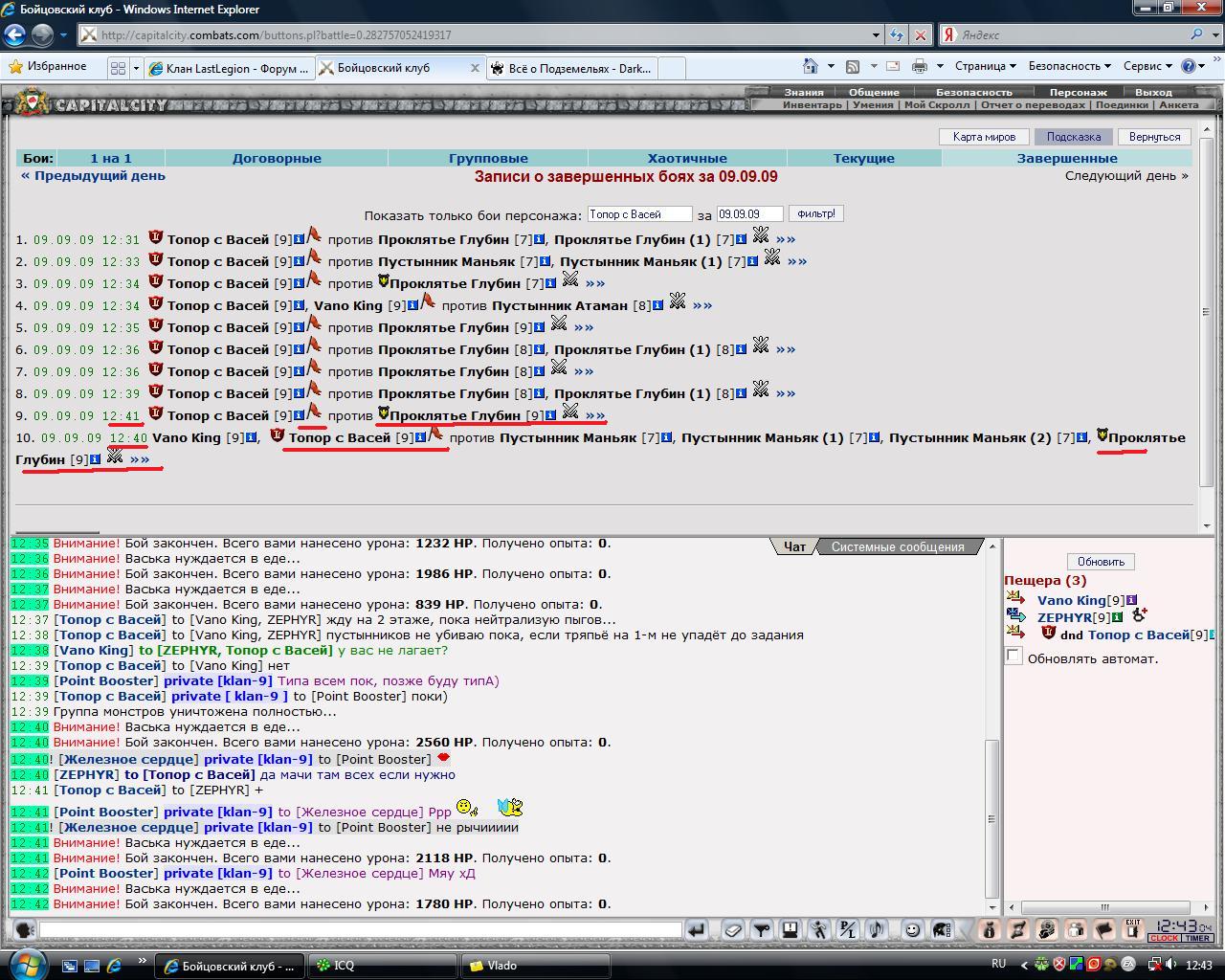The height and width of the screenshot is (980, 1225).
Task: Click the chat message input field
Action: point(360,929)
